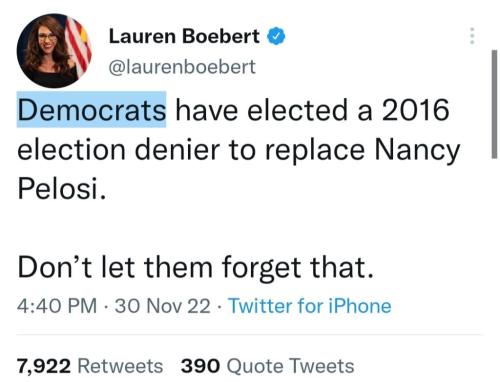500x382 pixels.
Task: Open the 390 Quote Tweets list
Action: [267, 366]
